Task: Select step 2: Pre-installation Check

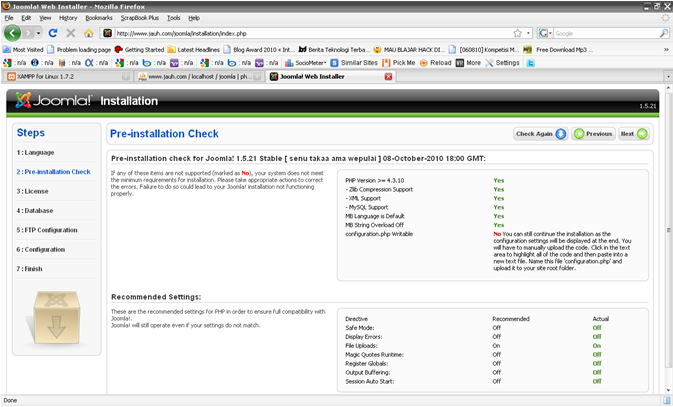Action: click(54, 172)
